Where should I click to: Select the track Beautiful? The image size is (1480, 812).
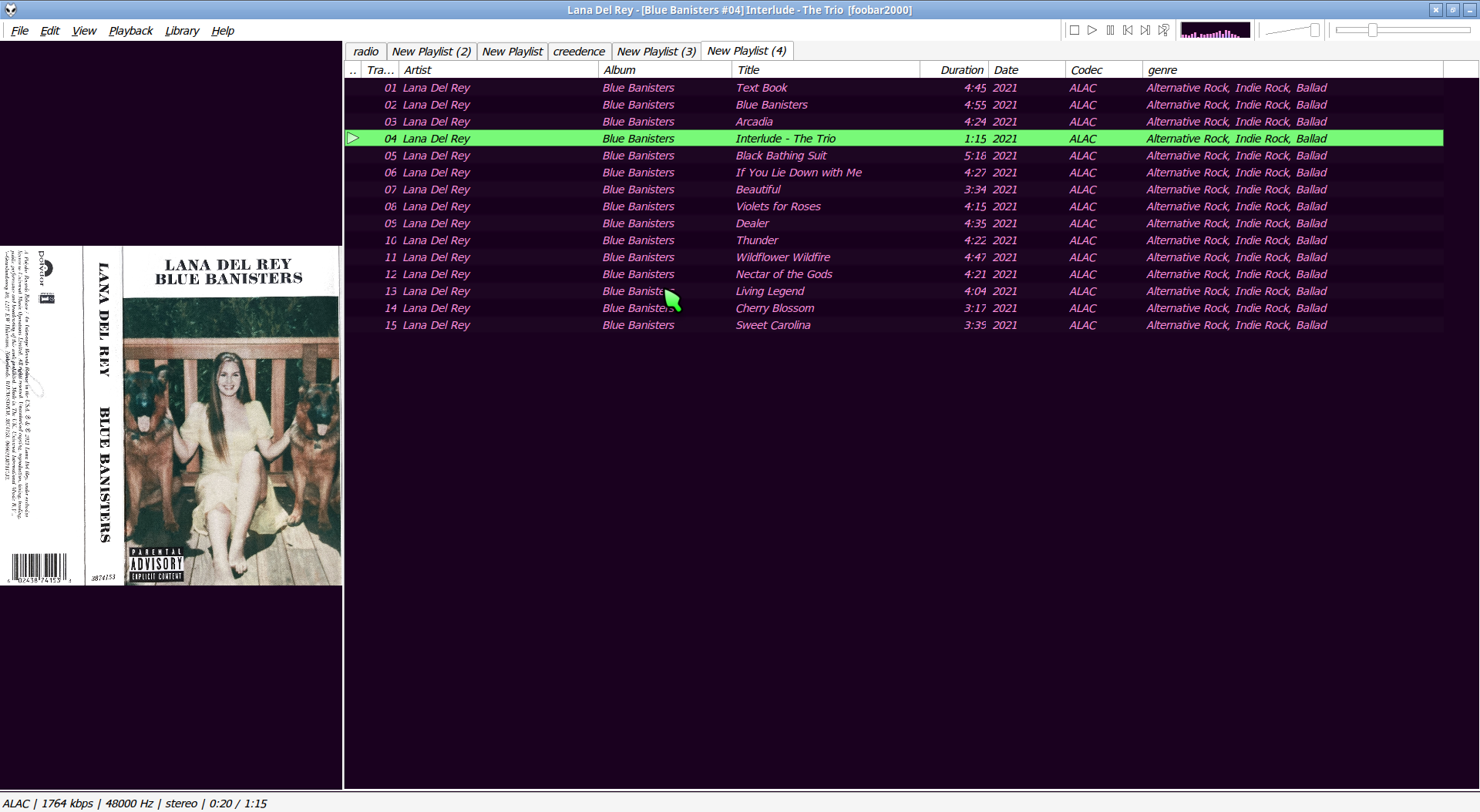point(894,190)
